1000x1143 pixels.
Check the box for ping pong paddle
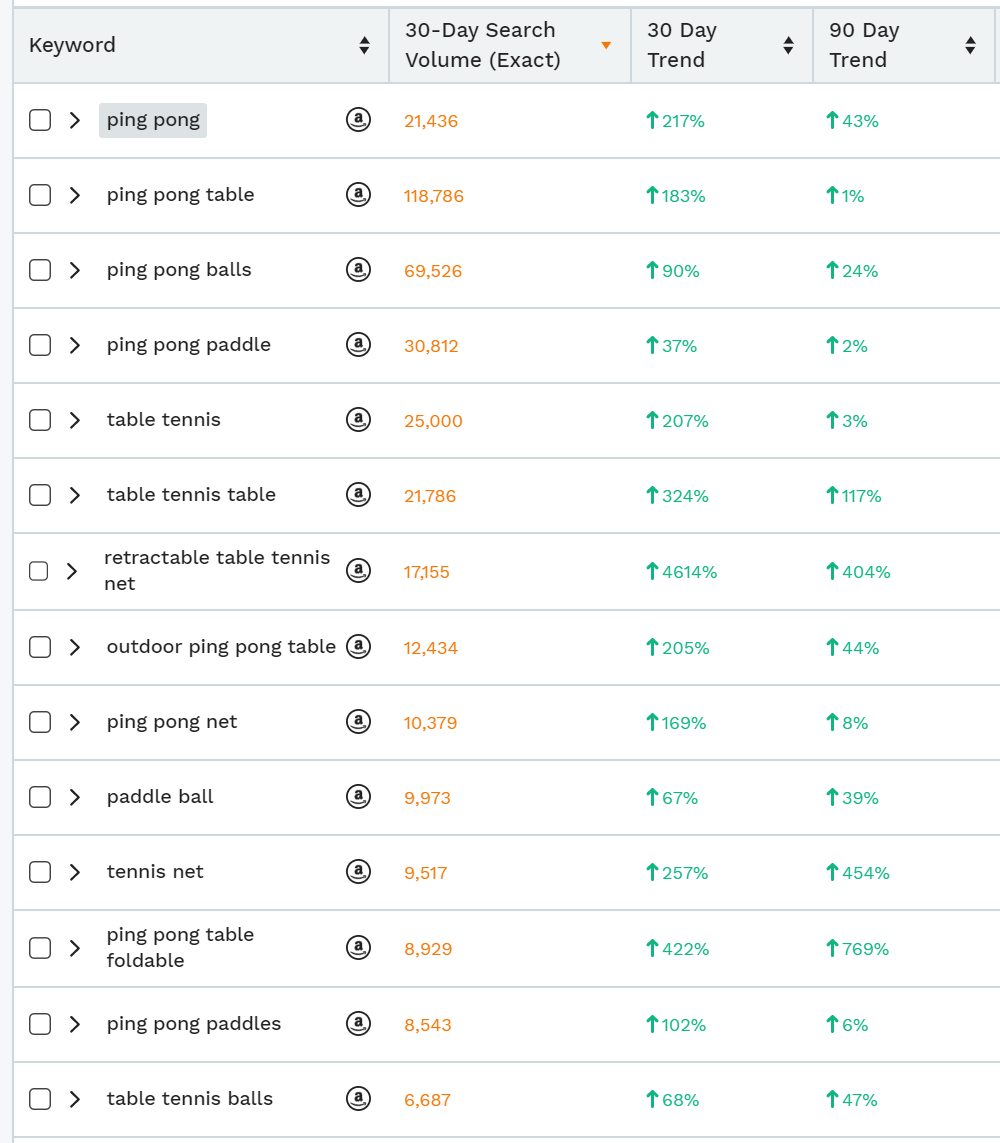point(40,345)
